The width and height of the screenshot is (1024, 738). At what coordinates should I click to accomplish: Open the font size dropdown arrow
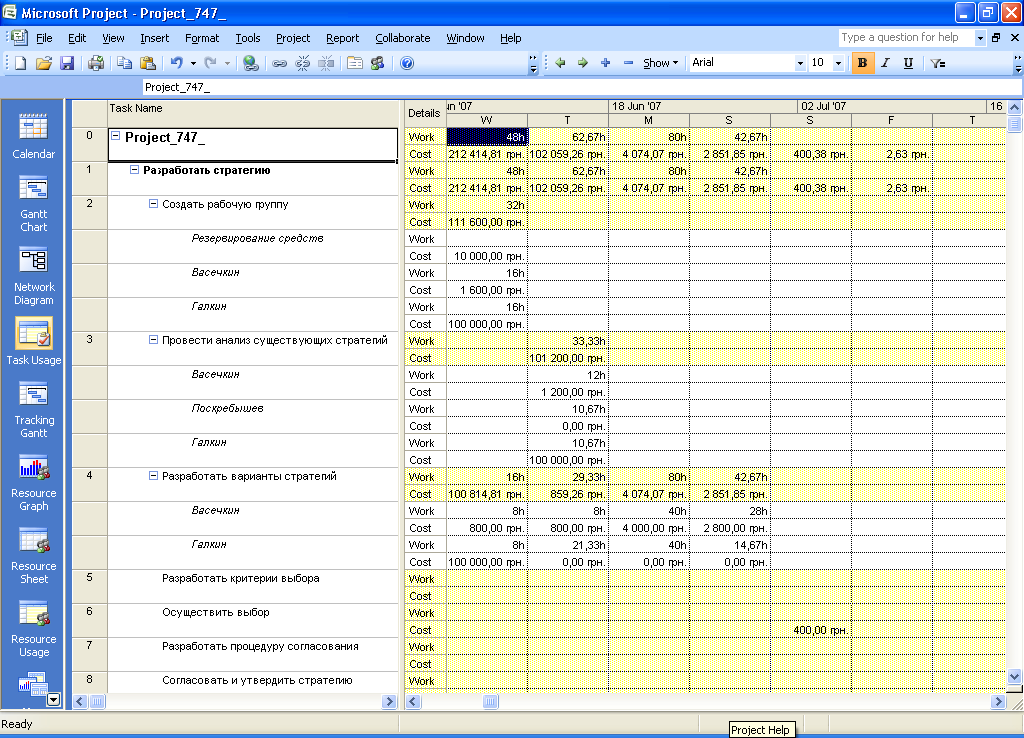(839, 63)
